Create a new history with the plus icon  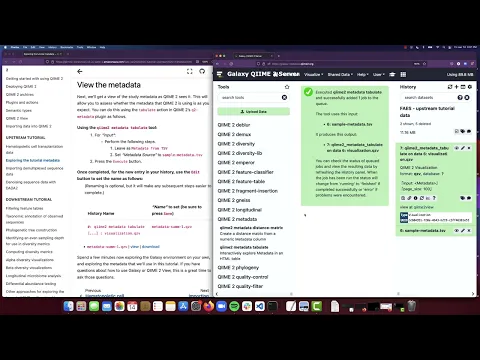pos(457,87)
